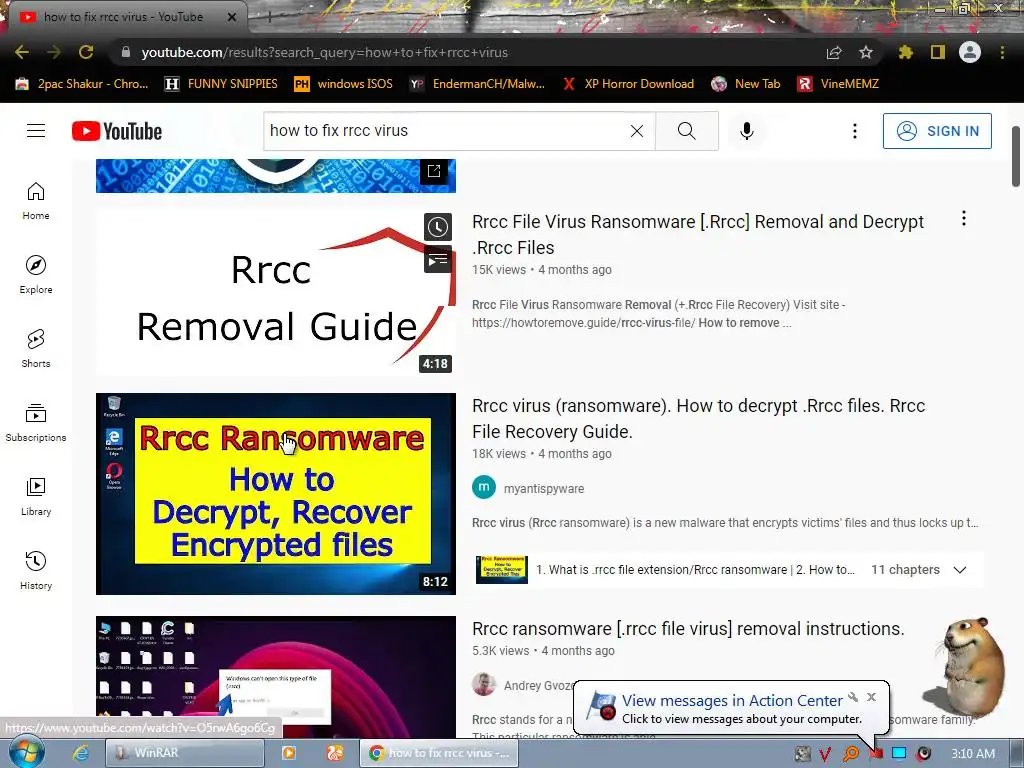Open title Rrcc ransomware removal instructions
The height and width of the screenshot is (768, 1024).
pyautogui.click(x=688, y=628)
